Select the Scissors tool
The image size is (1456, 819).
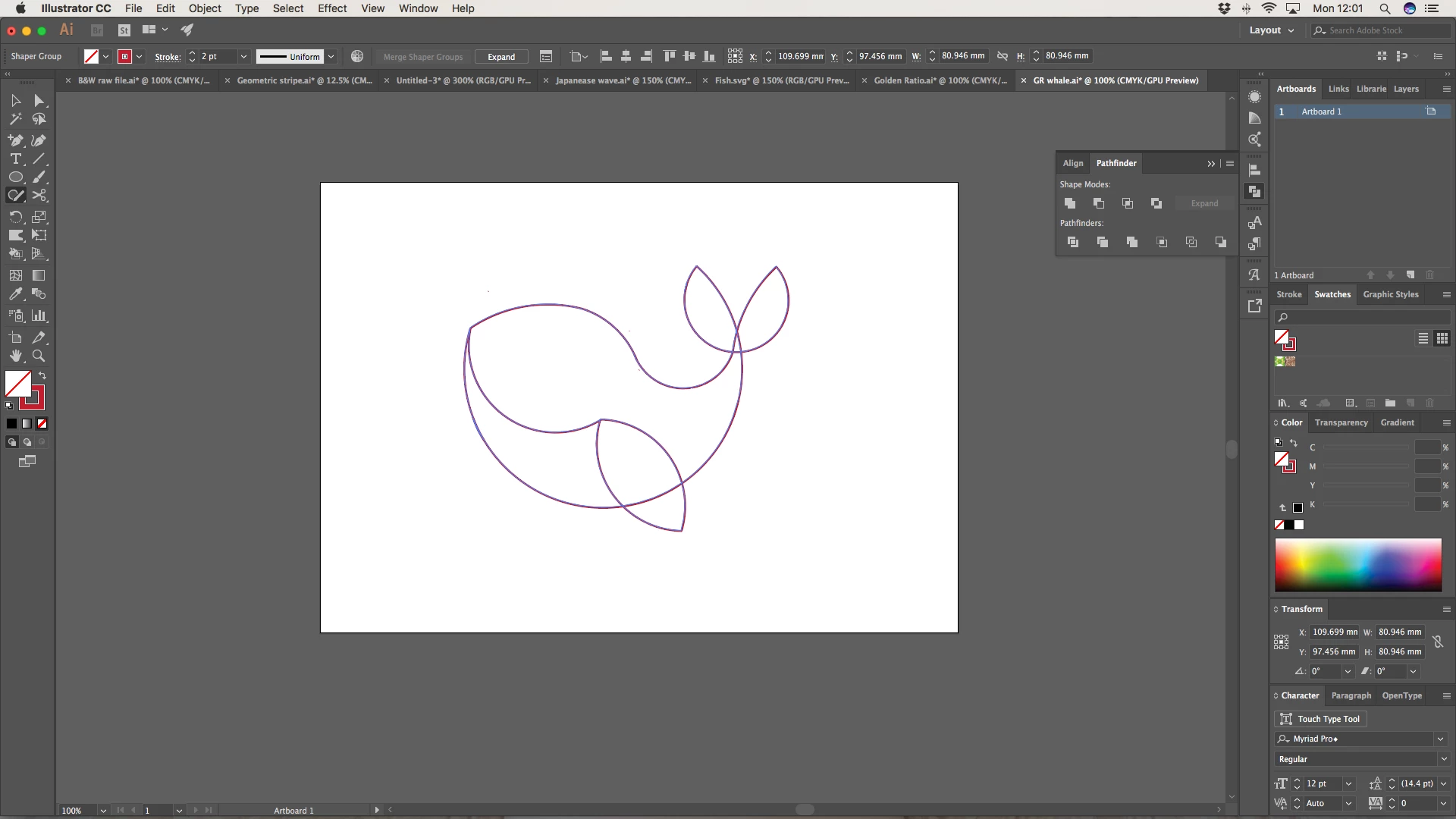tap(39, 196)
